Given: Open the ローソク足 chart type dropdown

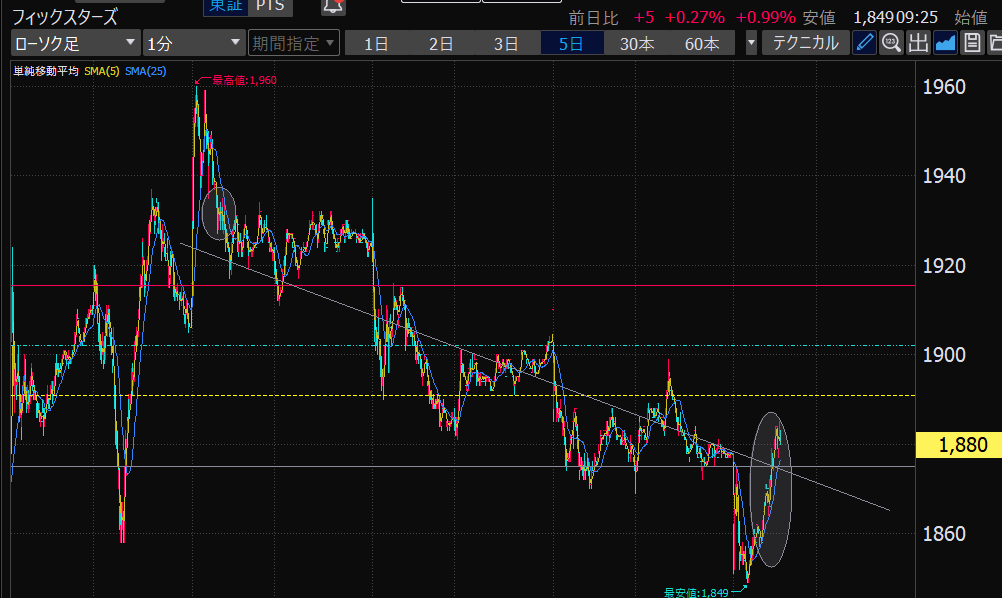Looking at the screenshot, I should point(76,43).
